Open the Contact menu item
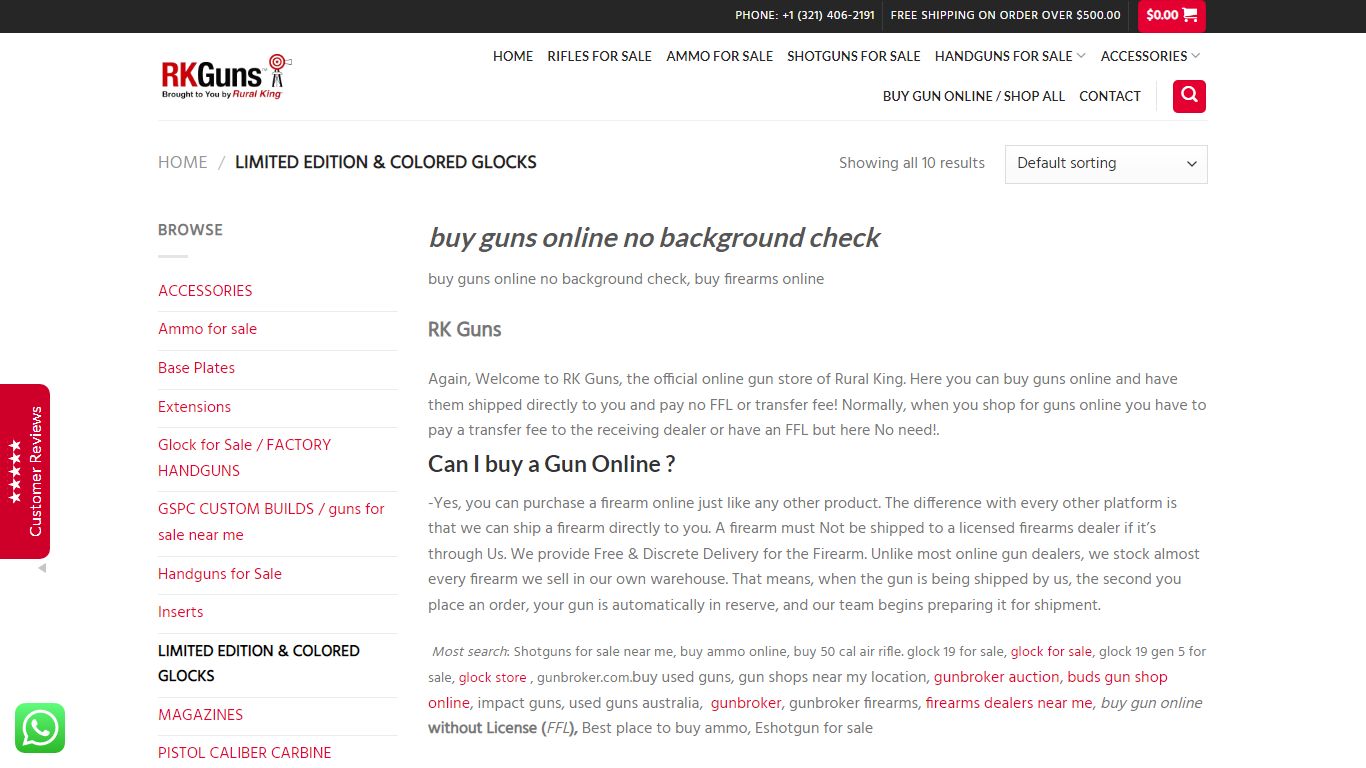This screenshot has height=768, width=1366. pos(1110,96)
